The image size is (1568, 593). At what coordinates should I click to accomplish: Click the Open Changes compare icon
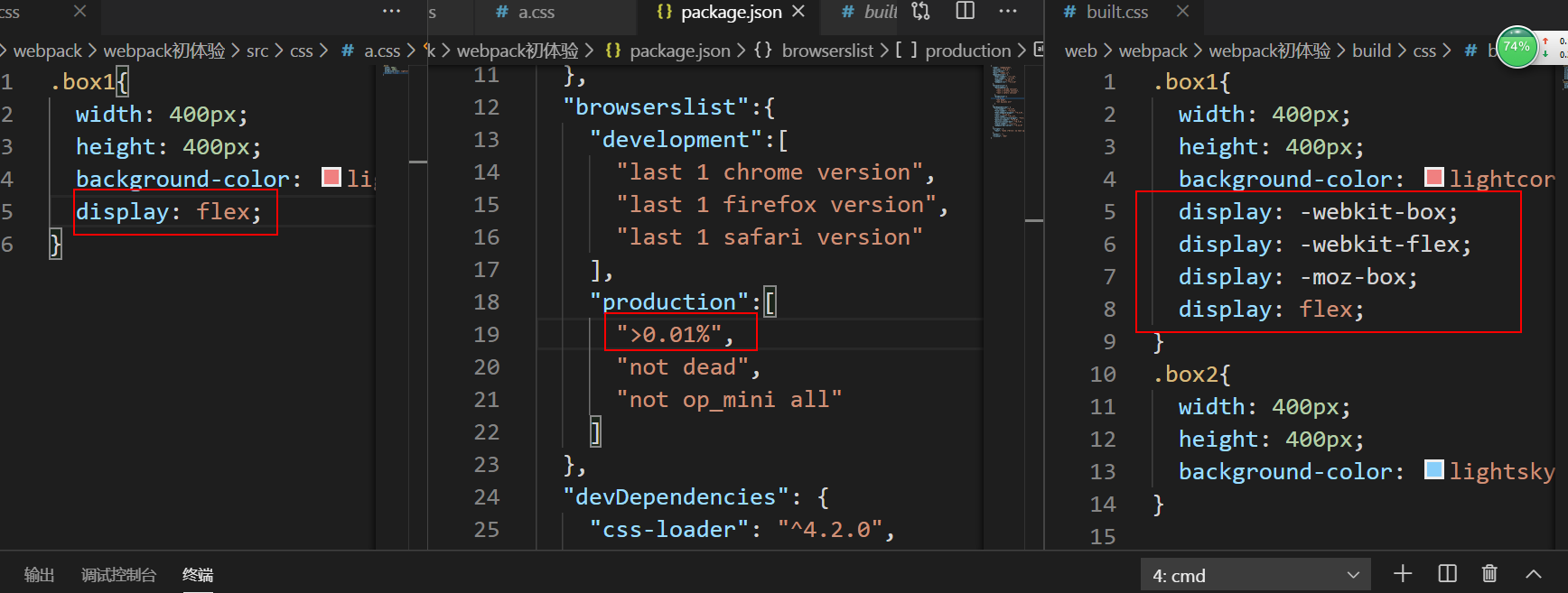click(920, 12)
